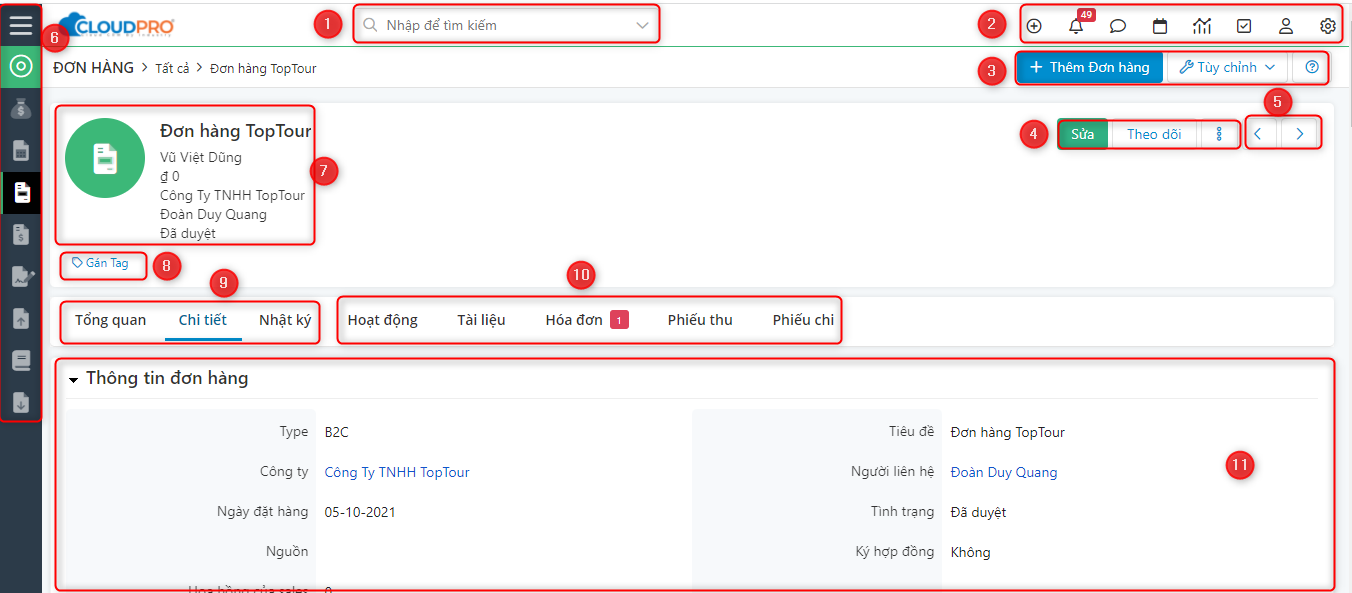Go to previous record with left arrow
The width and height of the screenshot is (1352, 593).
click(x=1258, y=134)
